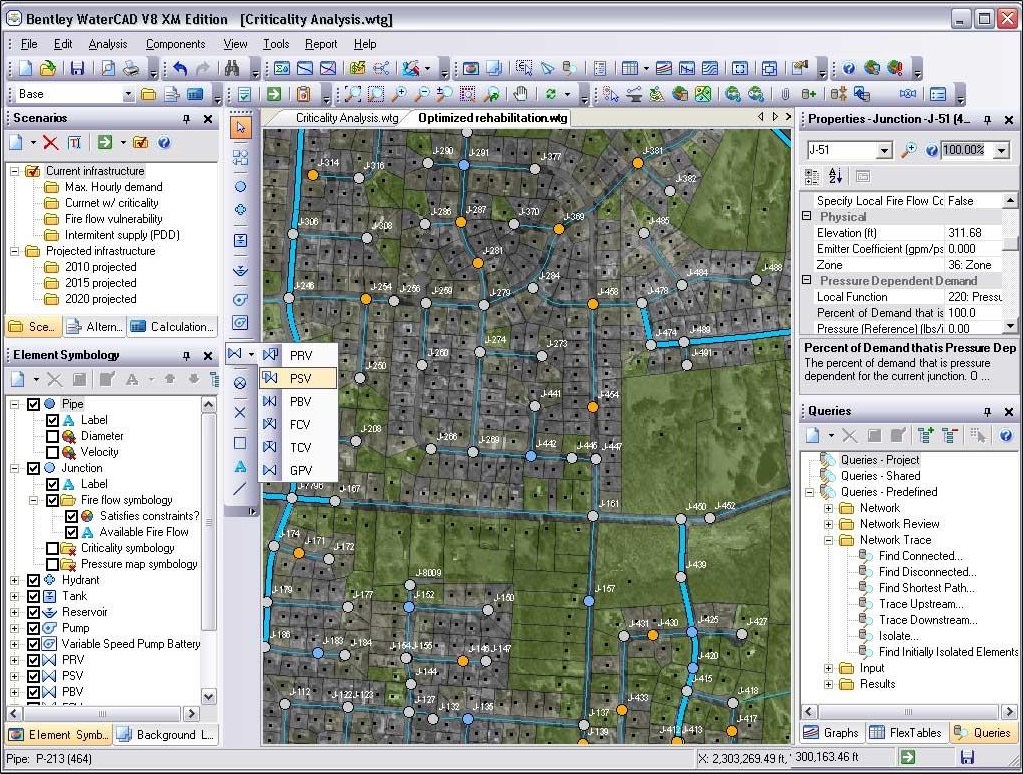Select the arrow Select tool in layout toolbar
The image size is (1023, 774).
[x=240, y=127]
